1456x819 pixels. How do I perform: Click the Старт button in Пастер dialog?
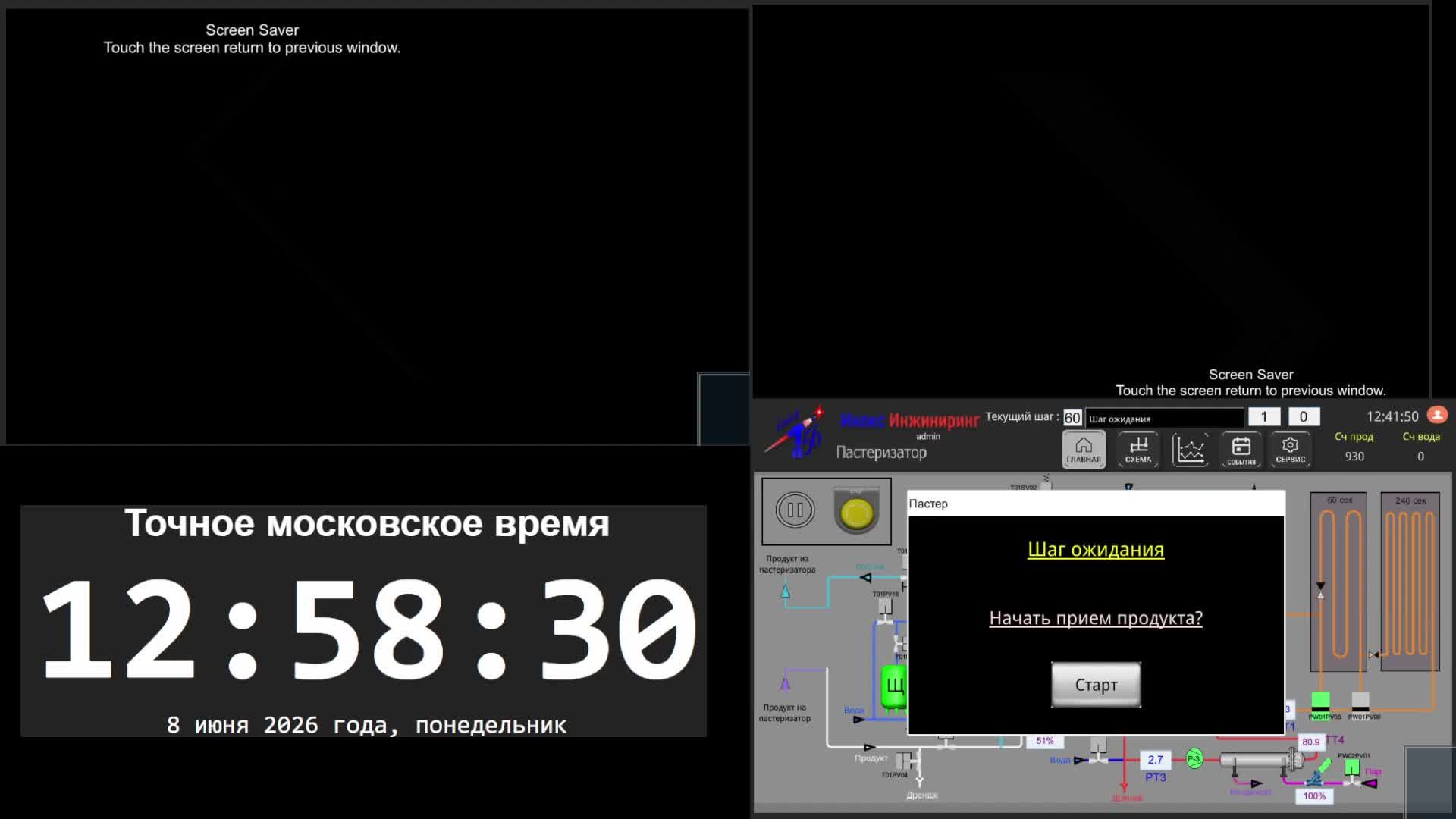click(1096, 685)
